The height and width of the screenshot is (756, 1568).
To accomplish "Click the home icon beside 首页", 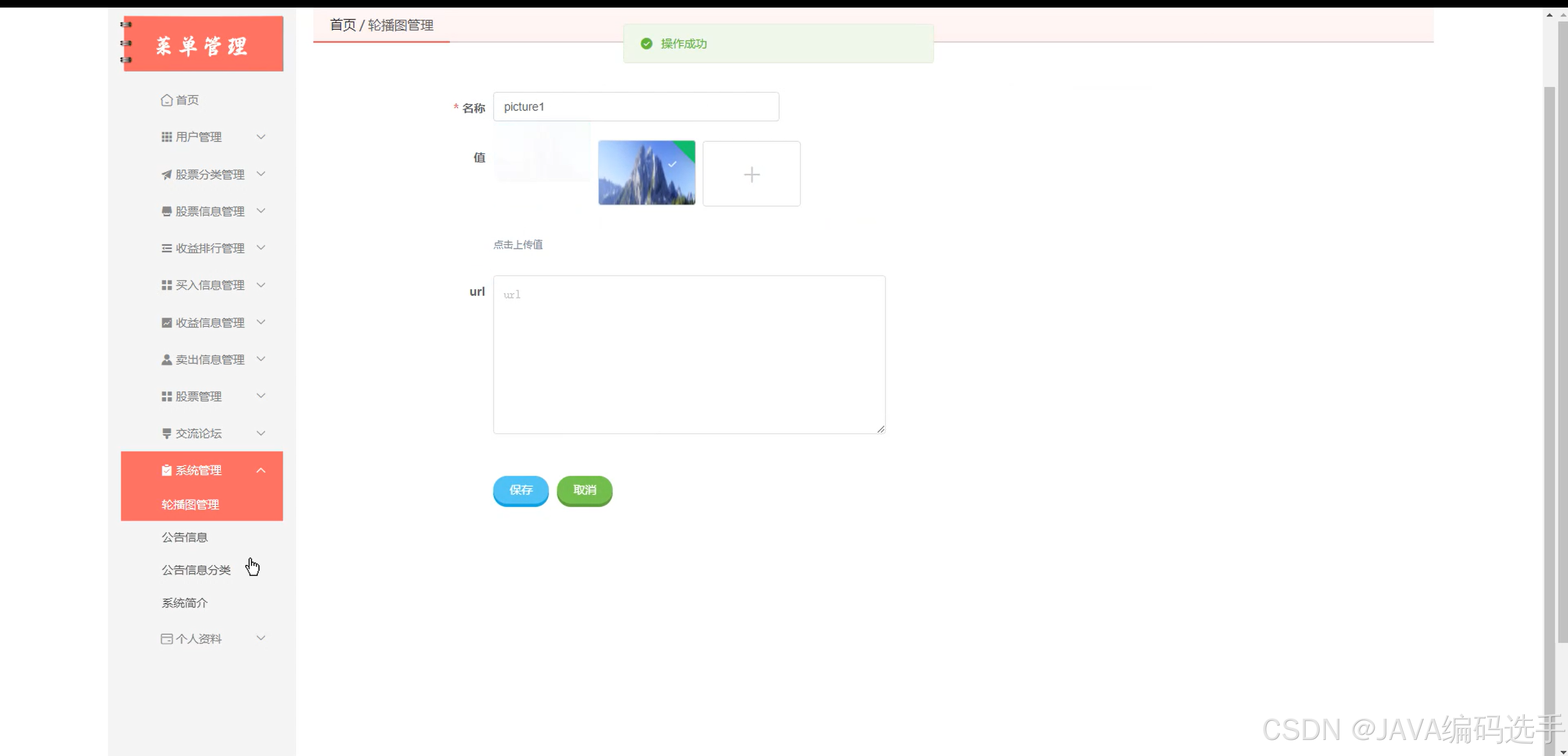I will (x=166, y=100).
